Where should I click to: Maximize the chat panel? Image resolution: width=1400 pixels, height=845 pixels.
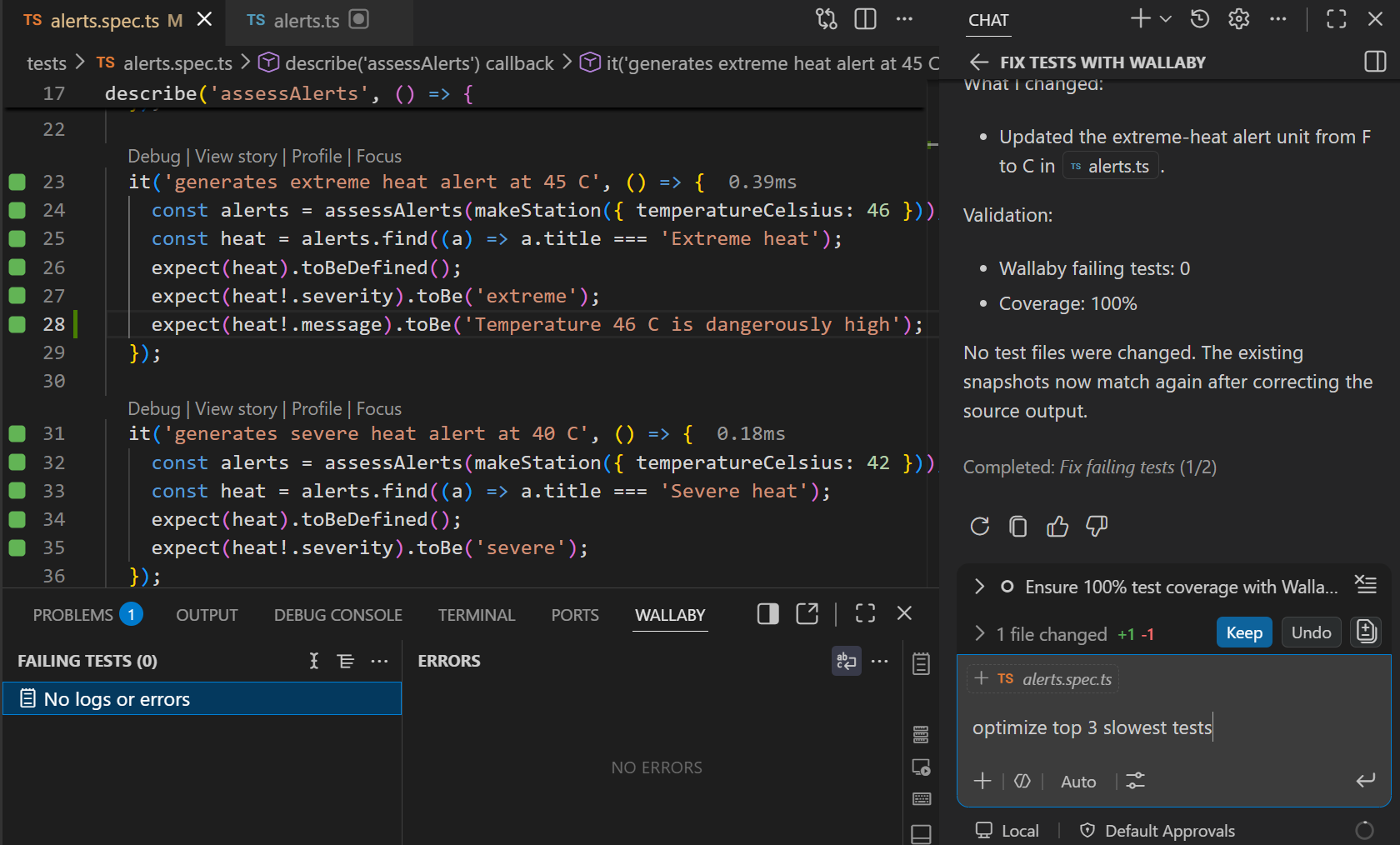[1337, 19]
